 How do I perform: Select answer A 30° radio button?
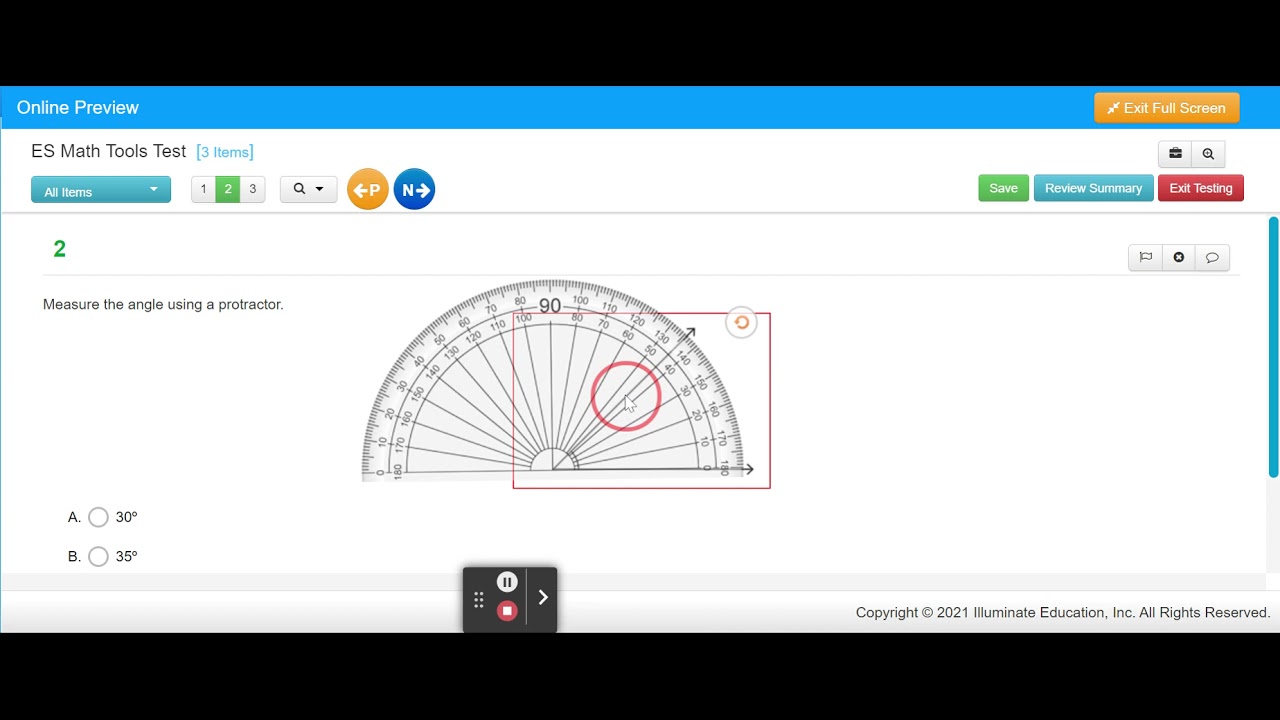98,517
